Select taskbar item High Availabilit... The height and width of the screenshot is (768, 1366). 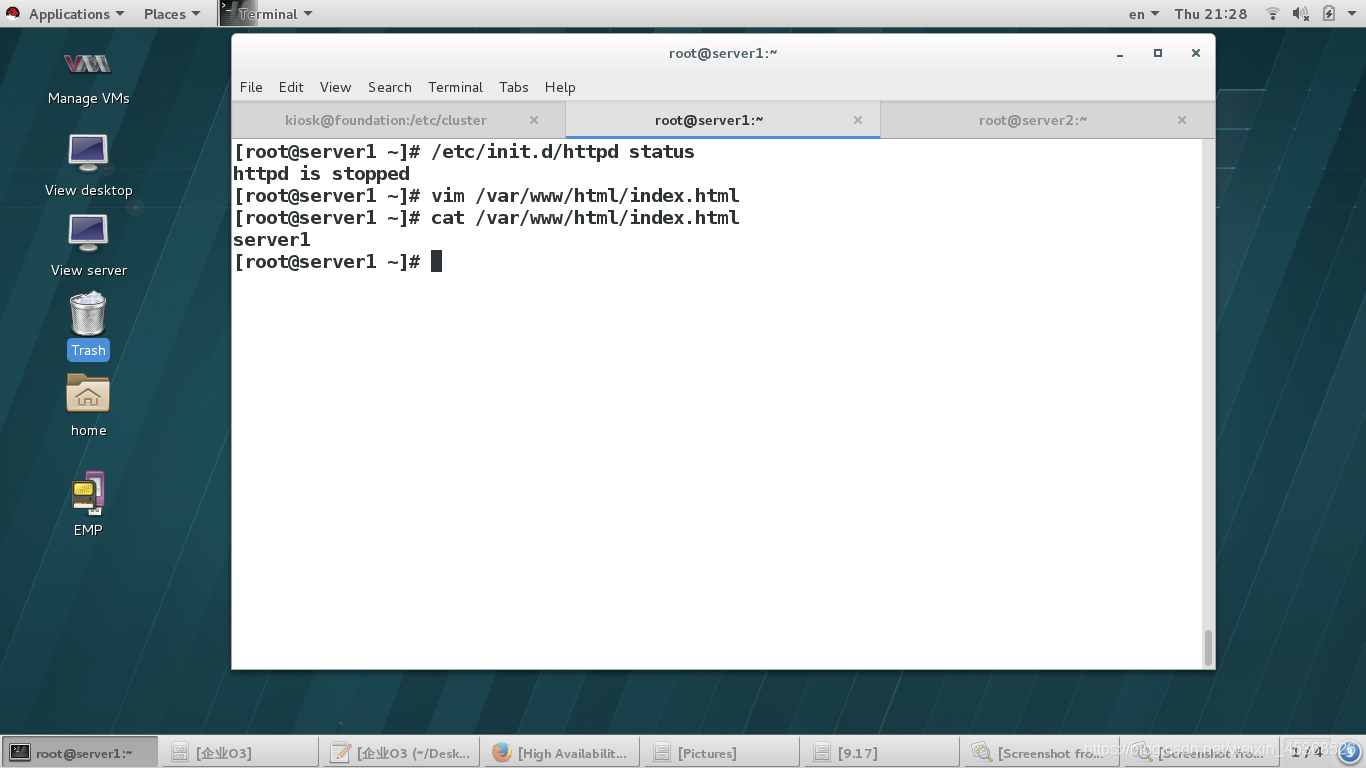561,753
